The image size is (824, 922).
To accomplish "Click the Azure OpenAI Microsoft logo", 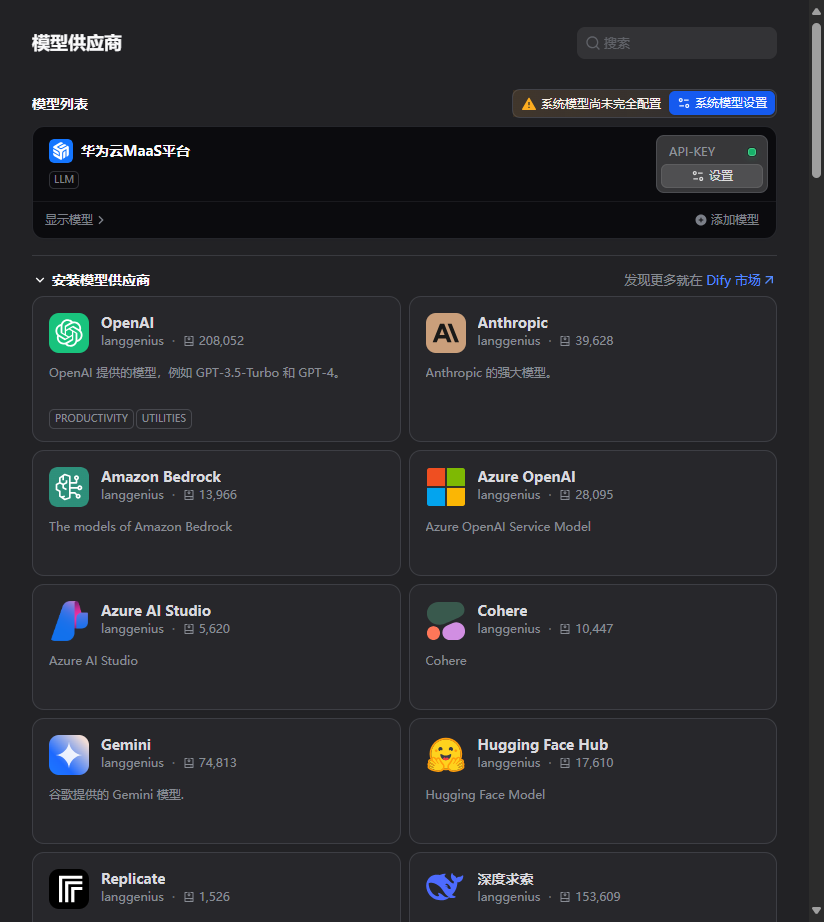I will pos(446,487).
